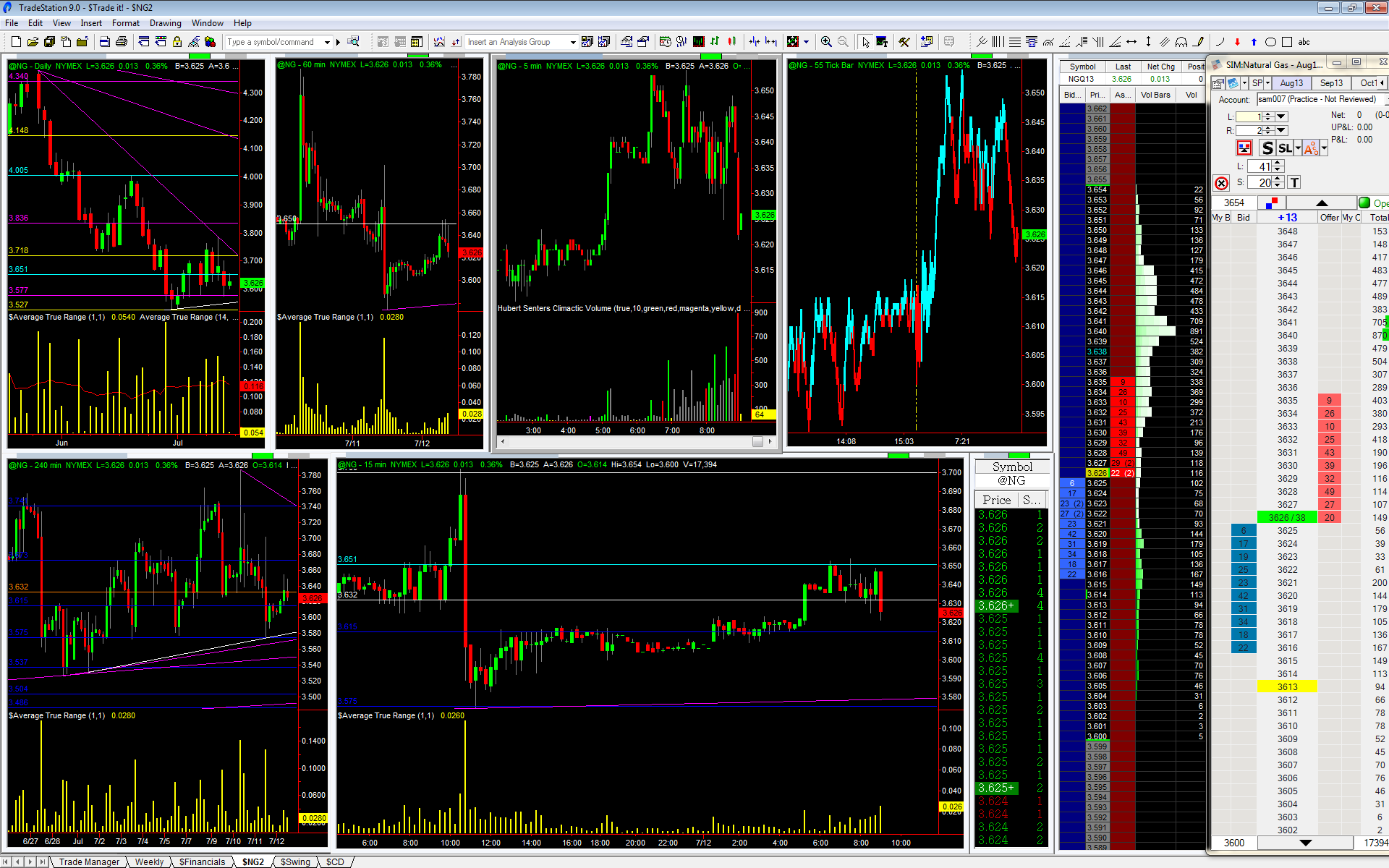Screen dimensions: 1389x868
Task: Click the hammer tools icon
Action: tap(904, 42)
